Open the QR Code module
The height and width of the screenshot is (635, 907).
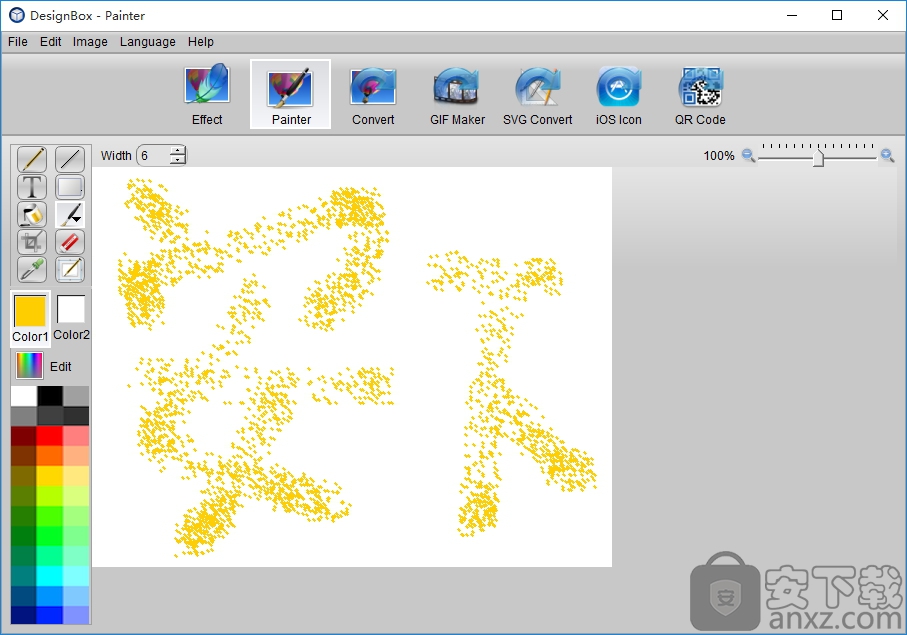(x=700, y=96)
